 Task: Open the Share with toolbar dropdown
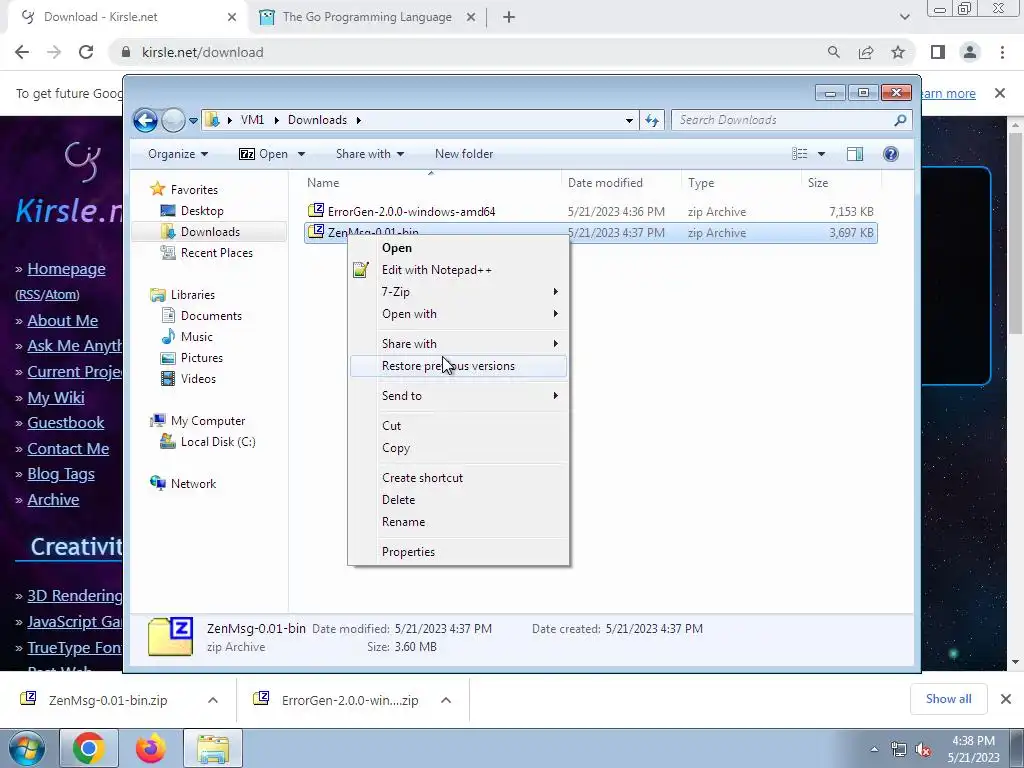(370, 154)
